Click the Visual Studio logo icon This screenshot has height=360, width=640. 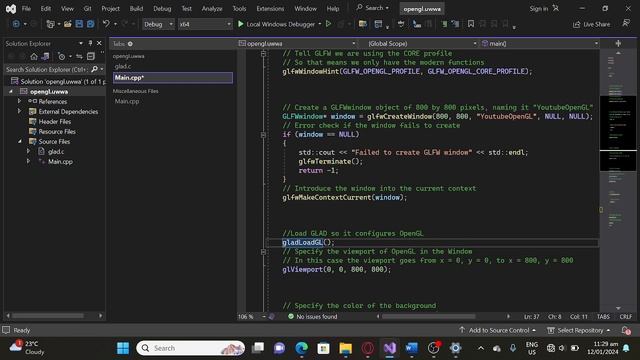(x=11, y=9)
